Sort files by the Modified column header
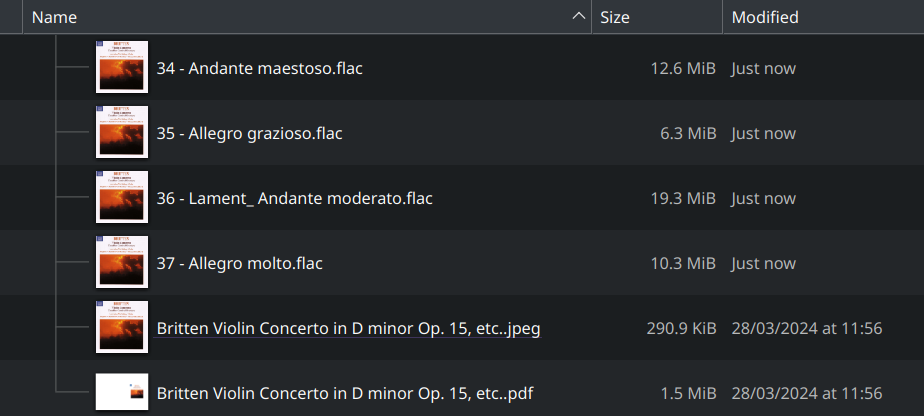 point(765,17)
